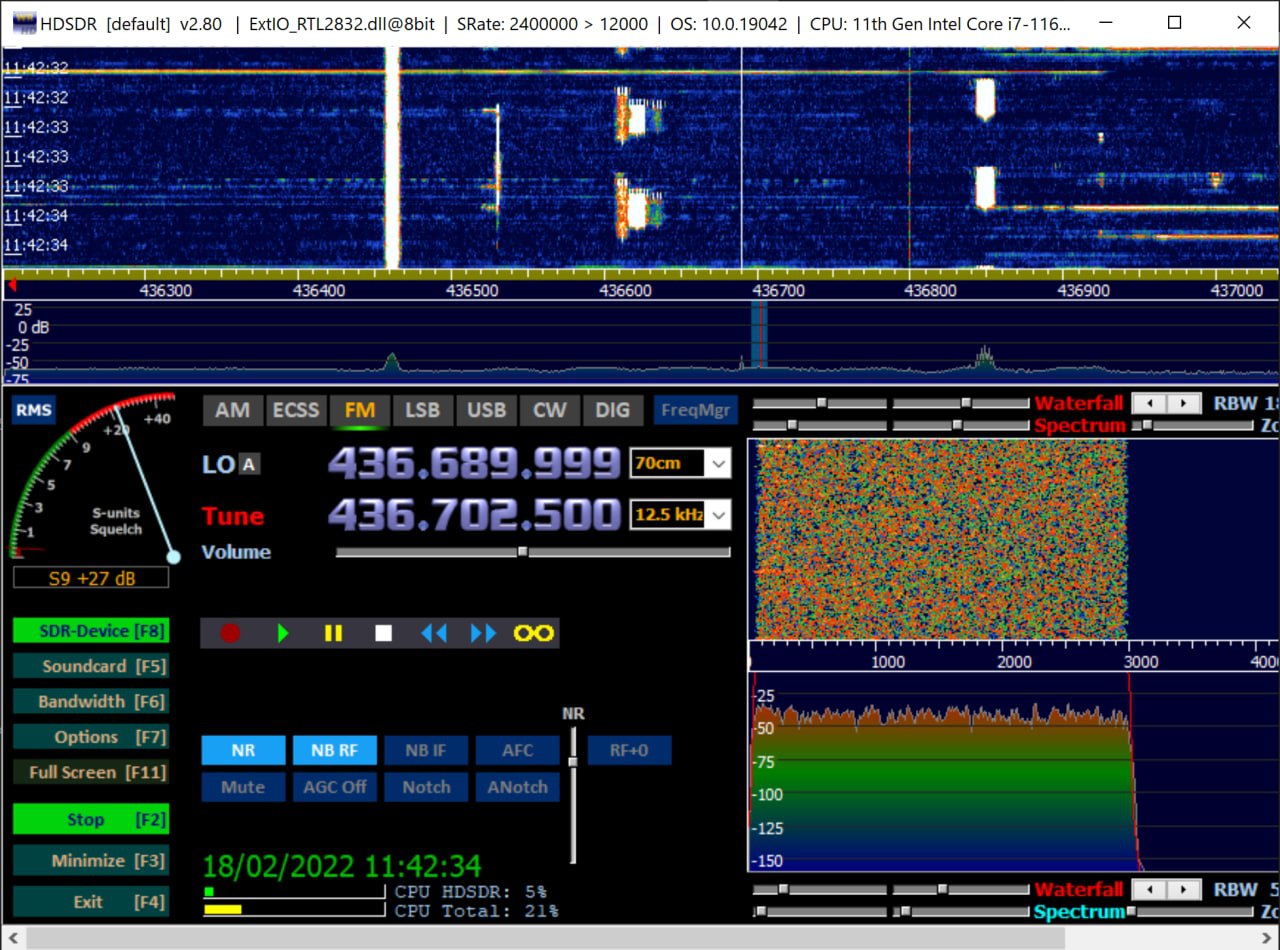Disable the NB RF noise blanker

[334, 751]
